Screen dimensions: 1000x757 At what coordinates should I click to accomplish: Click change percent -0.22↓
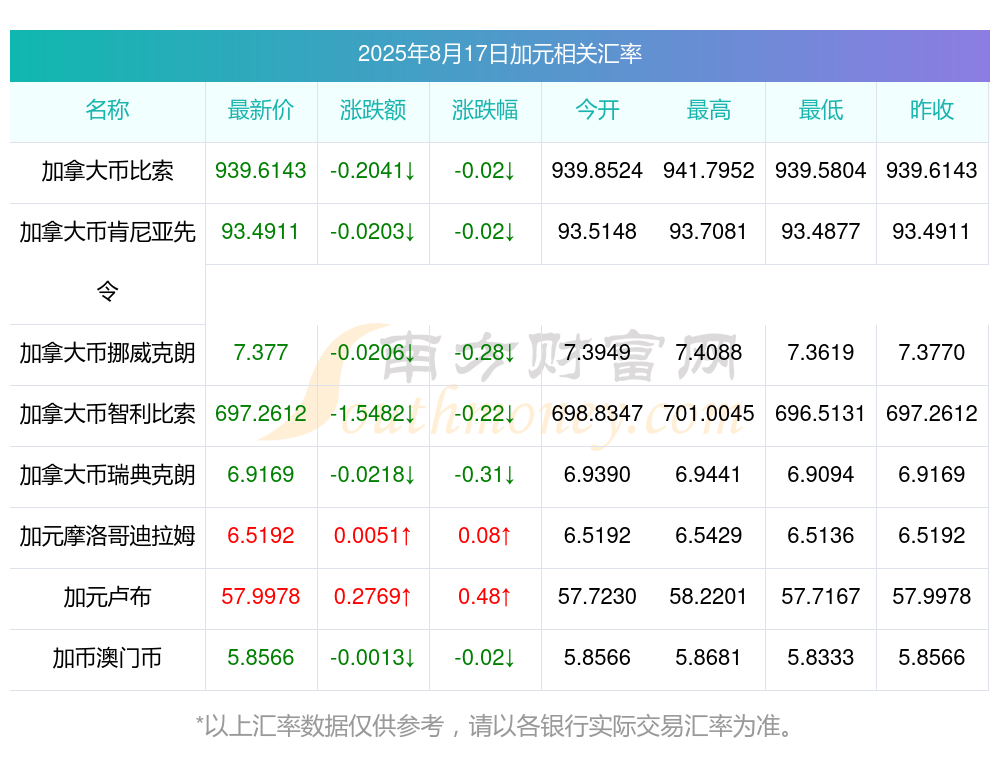click(485, 414)
